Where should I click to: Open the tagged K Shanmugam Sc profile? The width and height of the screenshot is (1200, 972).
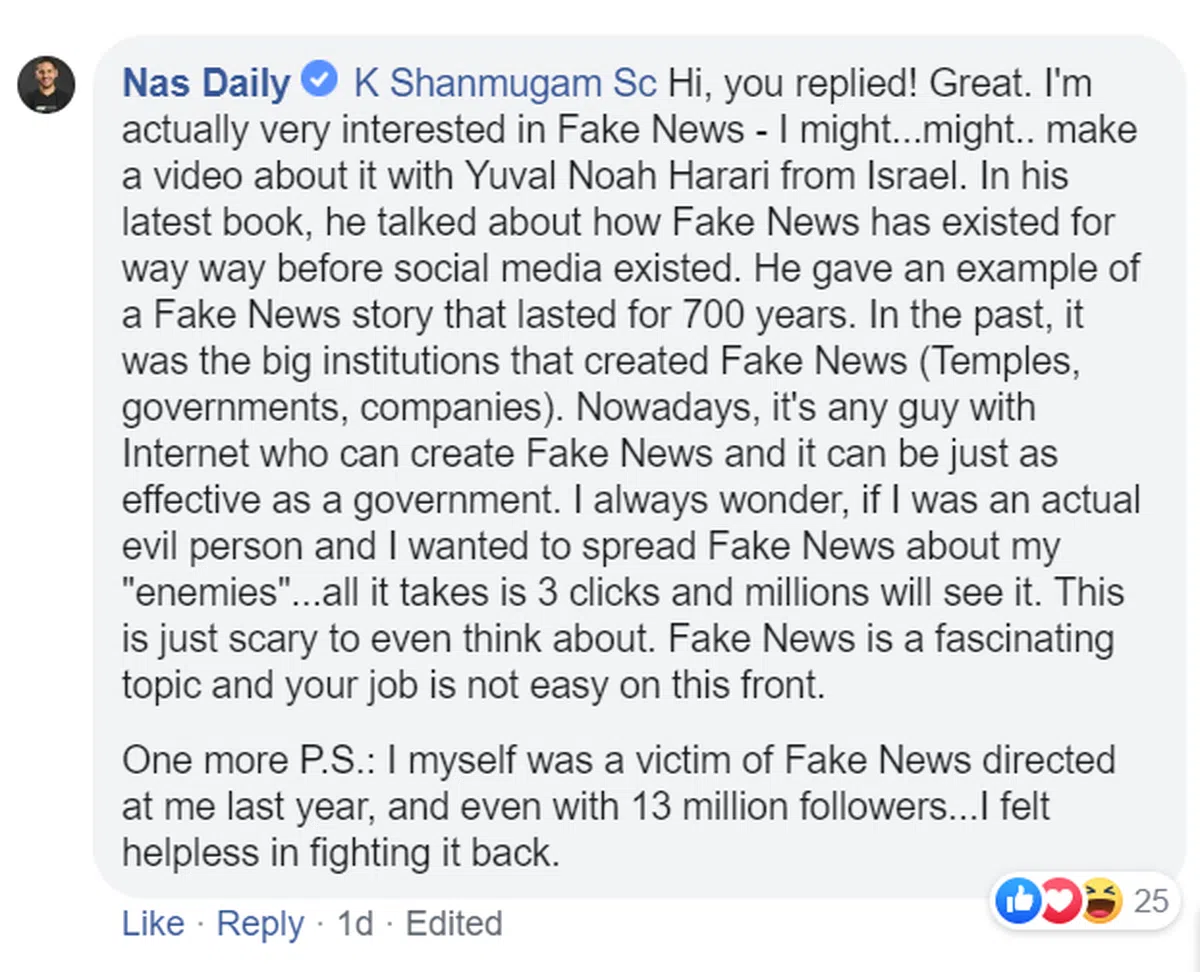tap(505, 84)
